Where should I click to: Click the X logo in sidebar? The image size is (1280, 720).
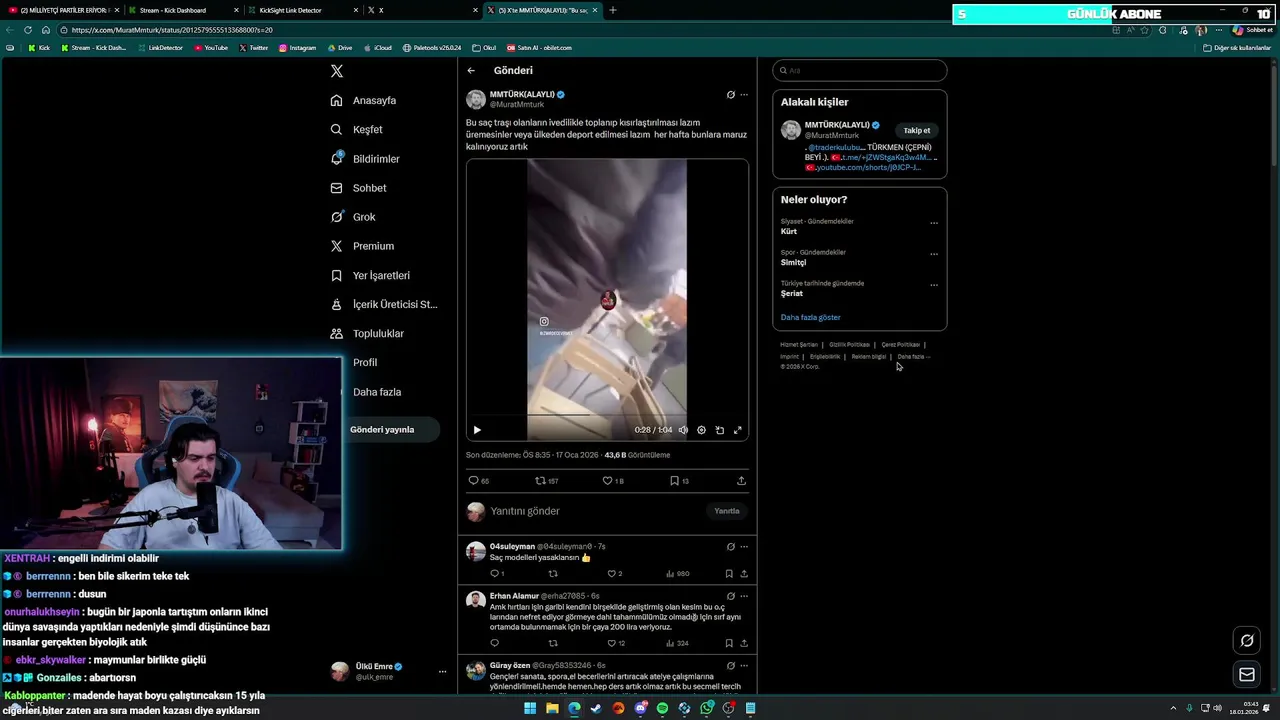click(x=337, y=71)
